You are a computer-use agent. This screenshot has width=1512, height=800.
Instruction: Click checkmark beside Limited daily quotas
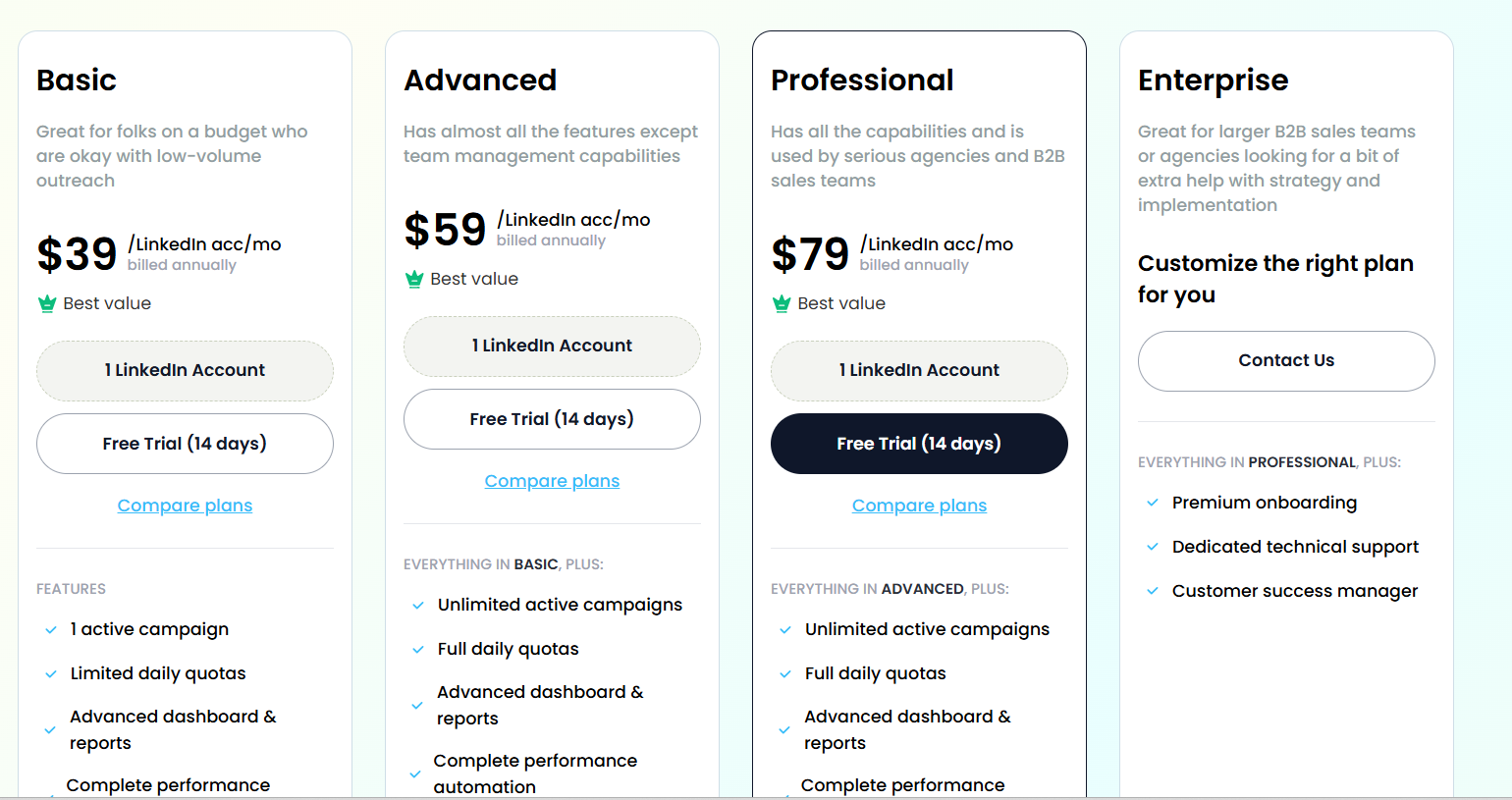coord(51,673)
